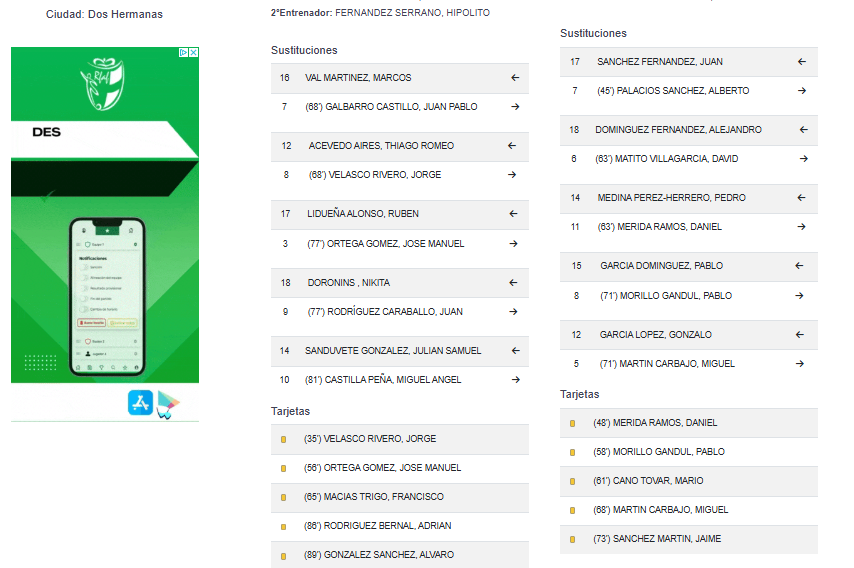
Task: Close the ad with the X icon
Action: pos(194,52)
